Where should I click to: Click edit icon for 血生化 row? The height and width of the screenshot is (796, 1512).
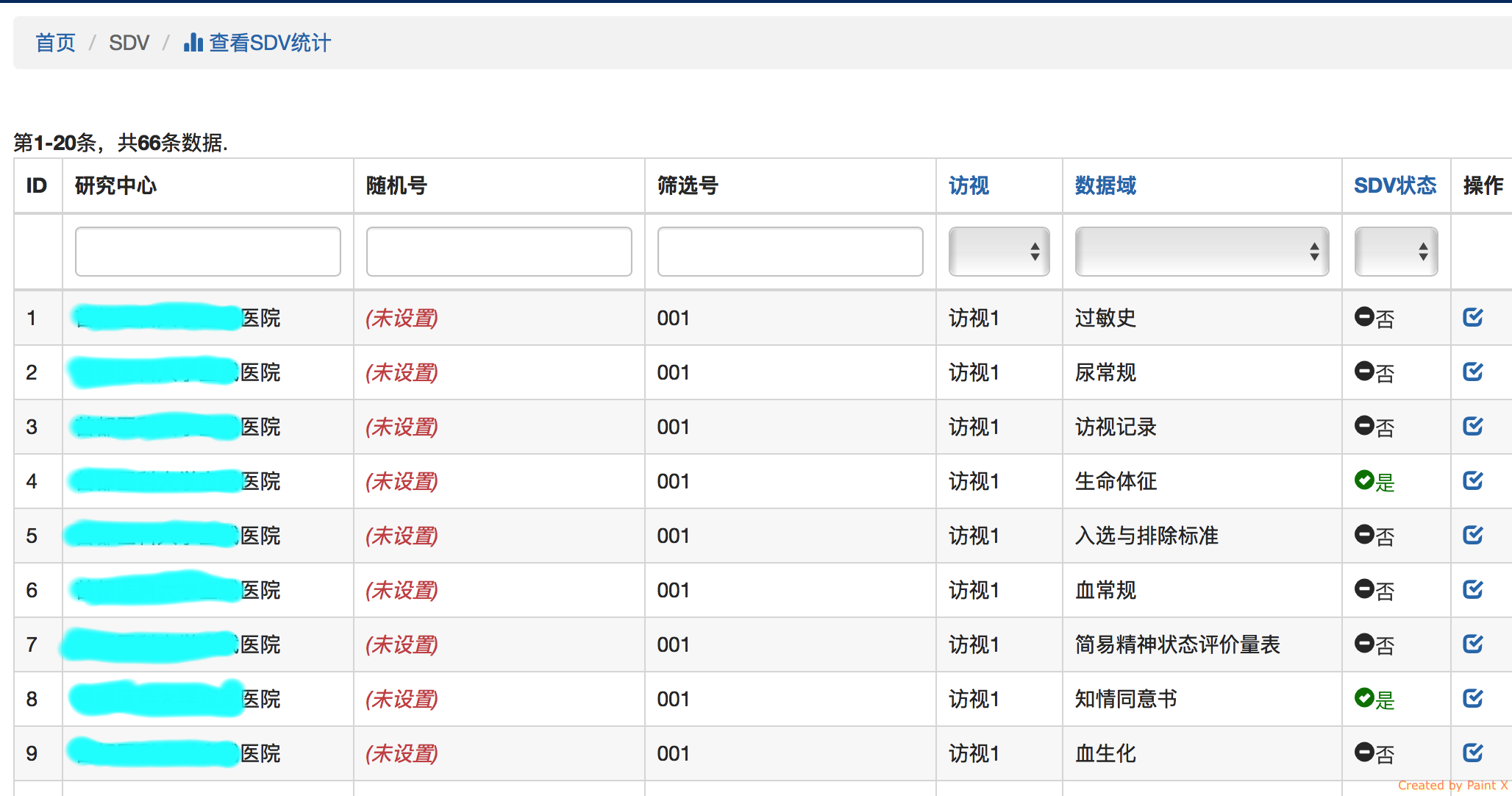tap(1472, 753)
